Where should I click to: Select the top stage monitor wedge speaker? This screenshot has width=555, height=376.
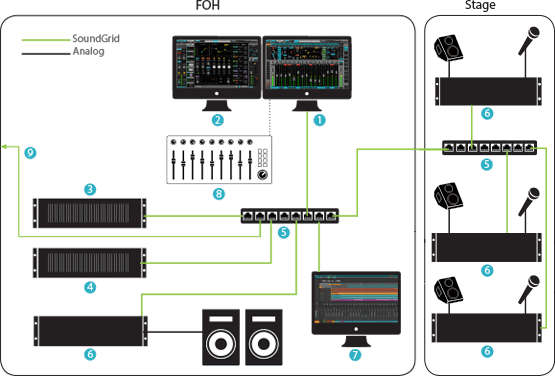click(448, 47)
